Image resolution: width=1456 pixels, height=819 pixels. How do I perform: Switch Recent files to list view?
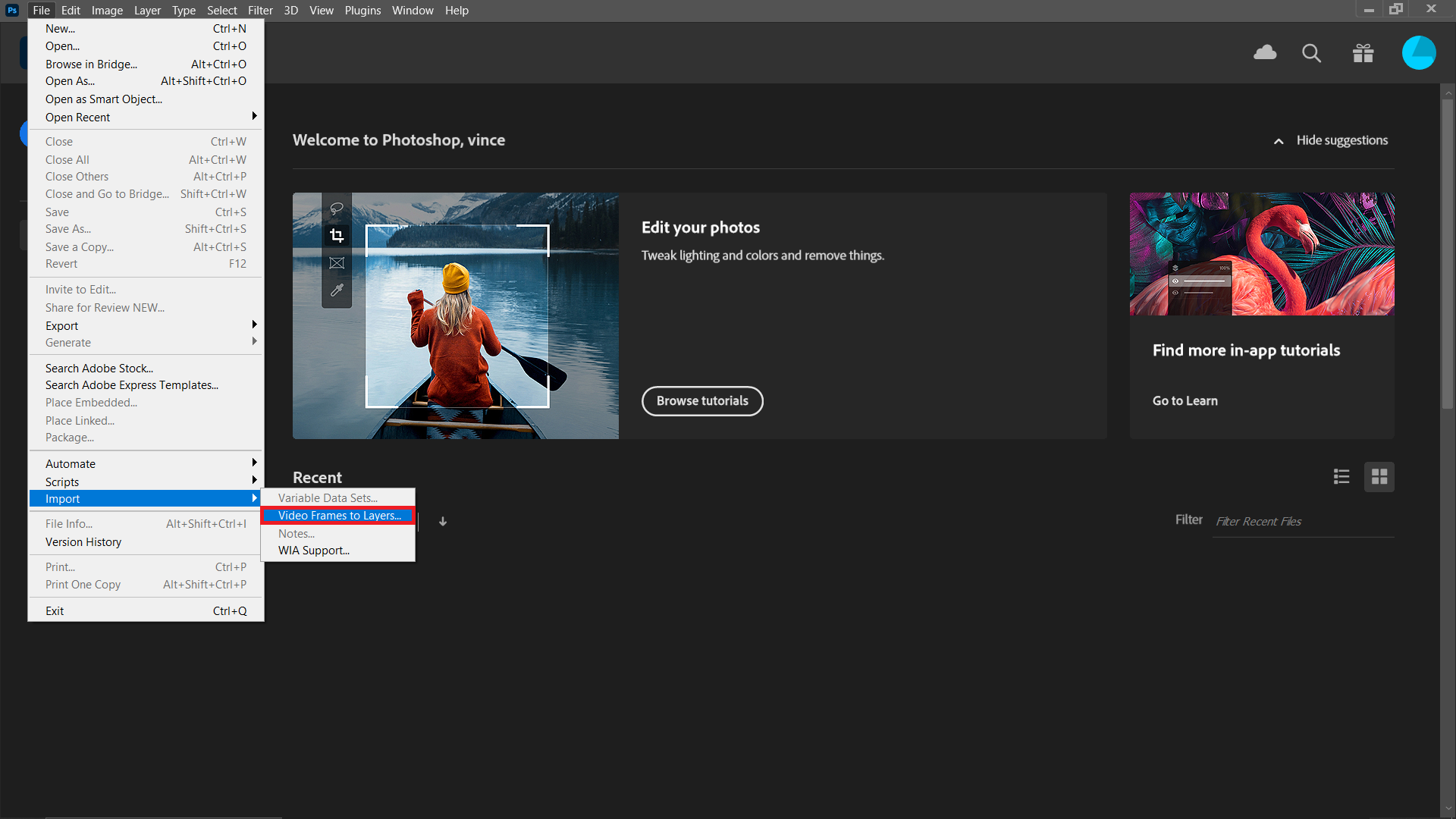(1341, 476)
